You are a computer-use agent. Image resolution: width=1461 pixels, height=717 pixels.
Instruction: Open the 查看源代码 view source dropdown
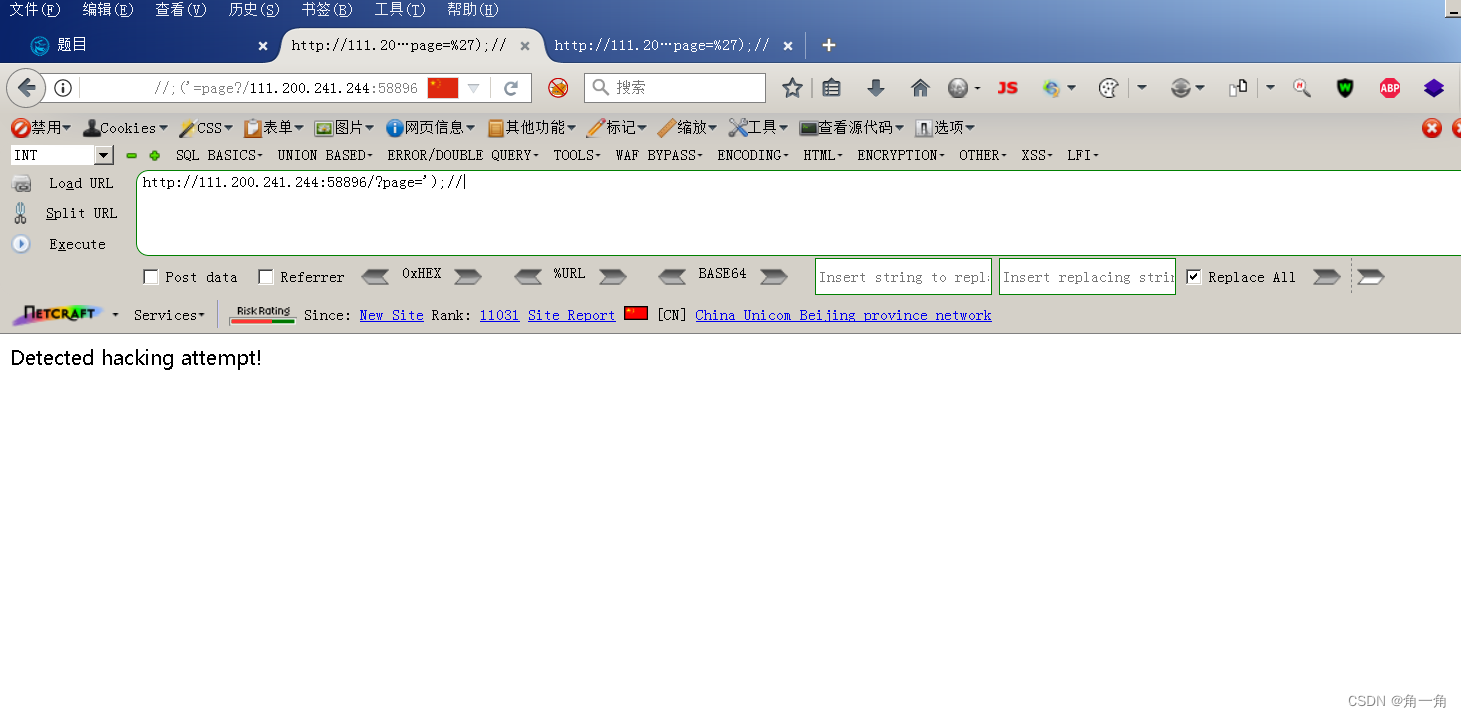point(852,127)
